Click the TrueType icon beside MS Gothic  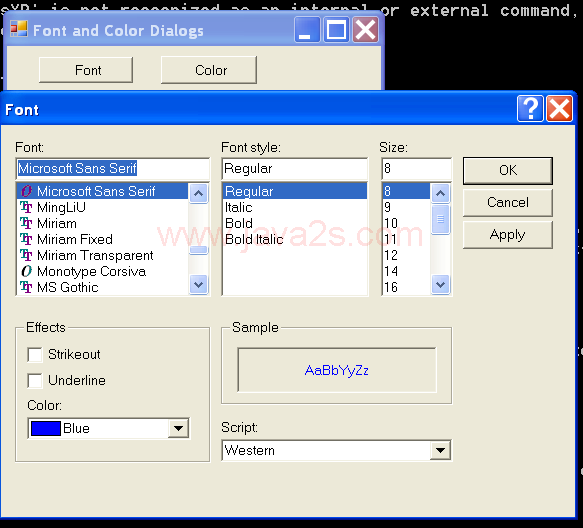[x=26, y=287]
